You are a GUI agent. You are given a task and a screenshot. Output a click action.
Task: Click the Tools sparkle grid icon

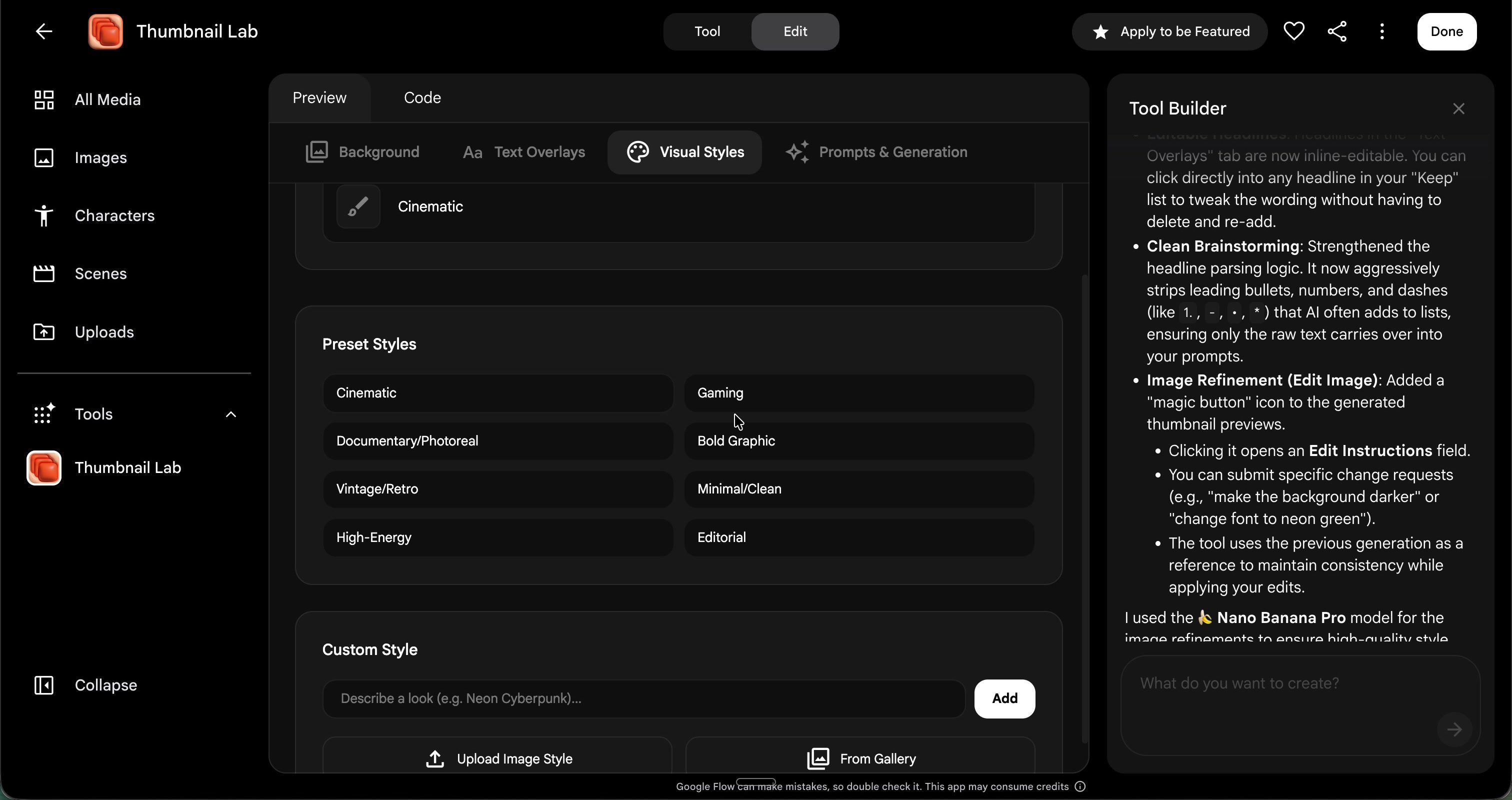click(44, 414)
